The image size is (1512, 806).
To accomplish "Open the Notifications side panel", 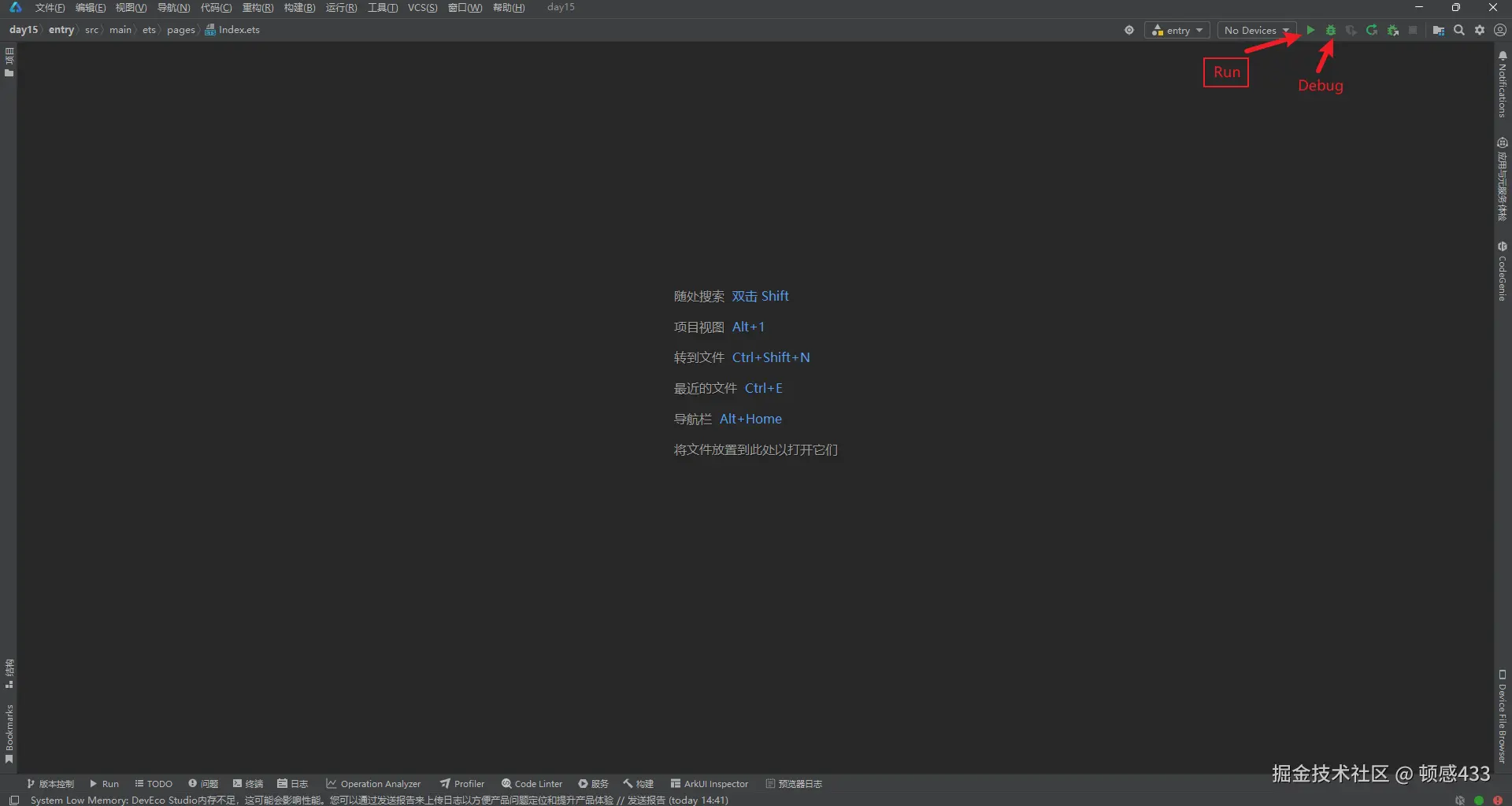I will [x=1503, y=85].
